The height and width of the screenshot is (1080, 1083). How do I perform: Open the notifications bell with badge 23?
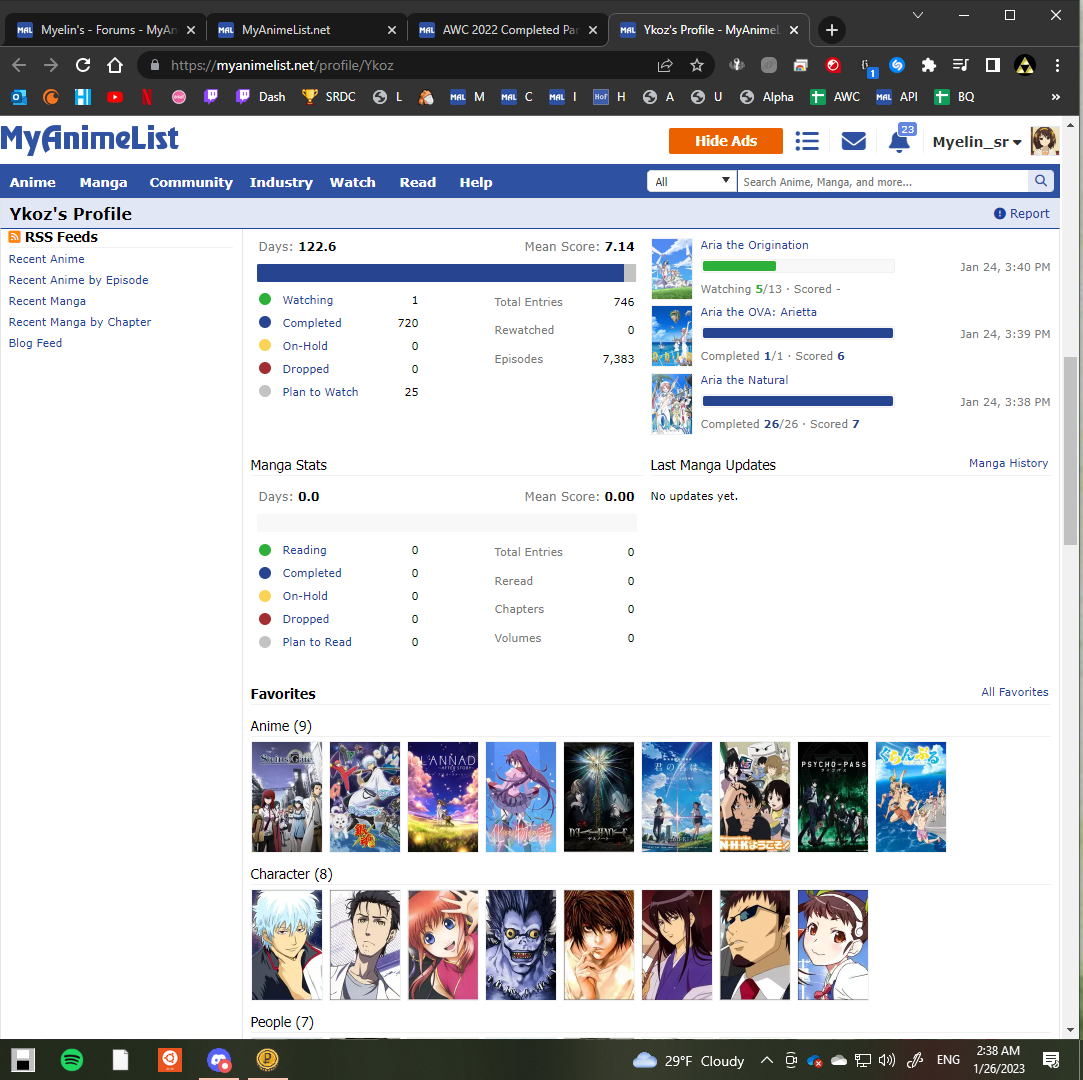899,140
